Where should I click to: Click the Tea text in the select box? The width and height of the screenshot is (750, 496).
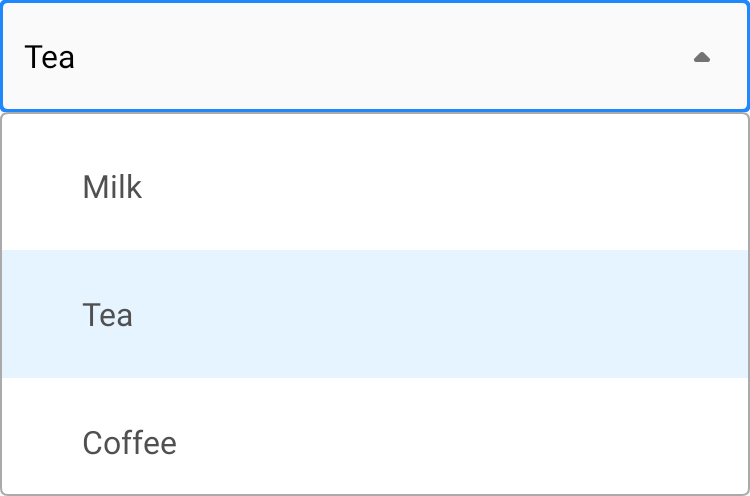pos(50,57)
